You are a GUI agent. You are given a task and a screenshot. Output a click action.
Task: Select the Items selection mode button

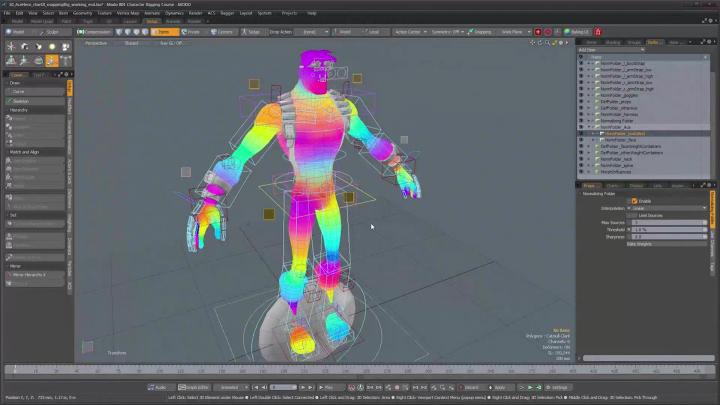(162, 32)
